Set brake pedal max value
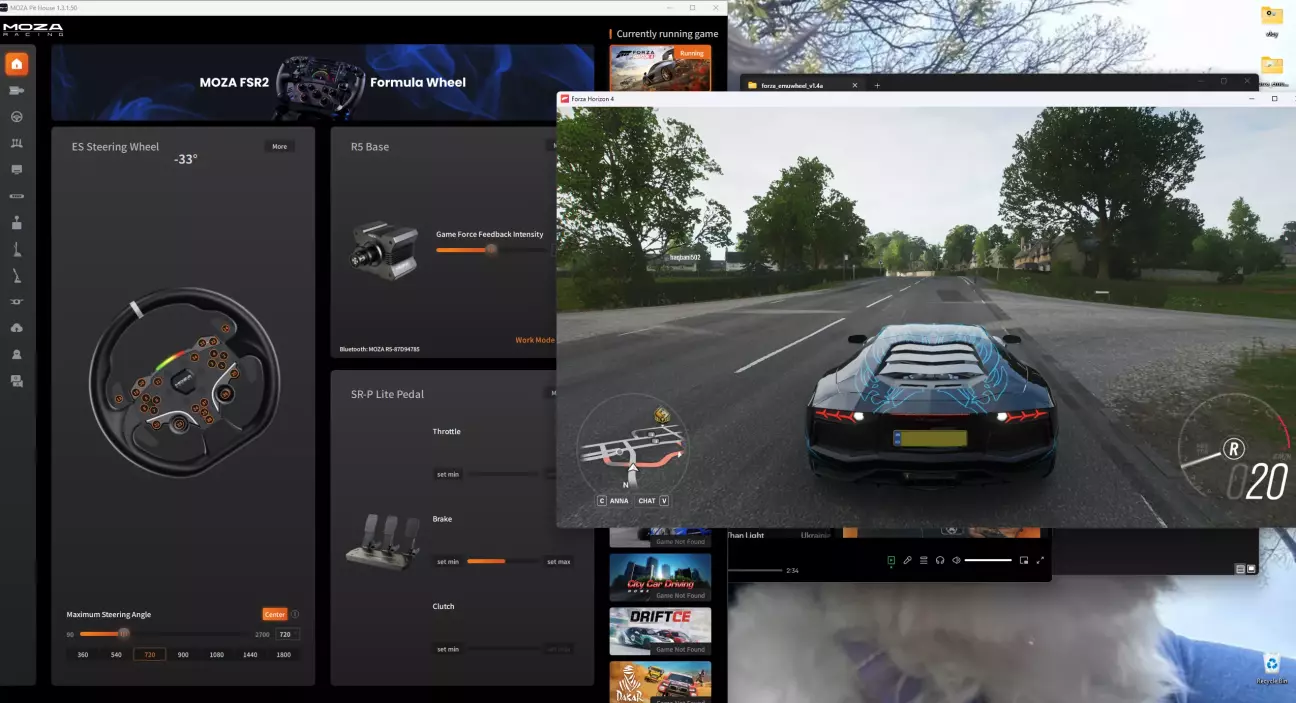The width and height of the screenshot is (1296, 703). (x=558, y=562)
